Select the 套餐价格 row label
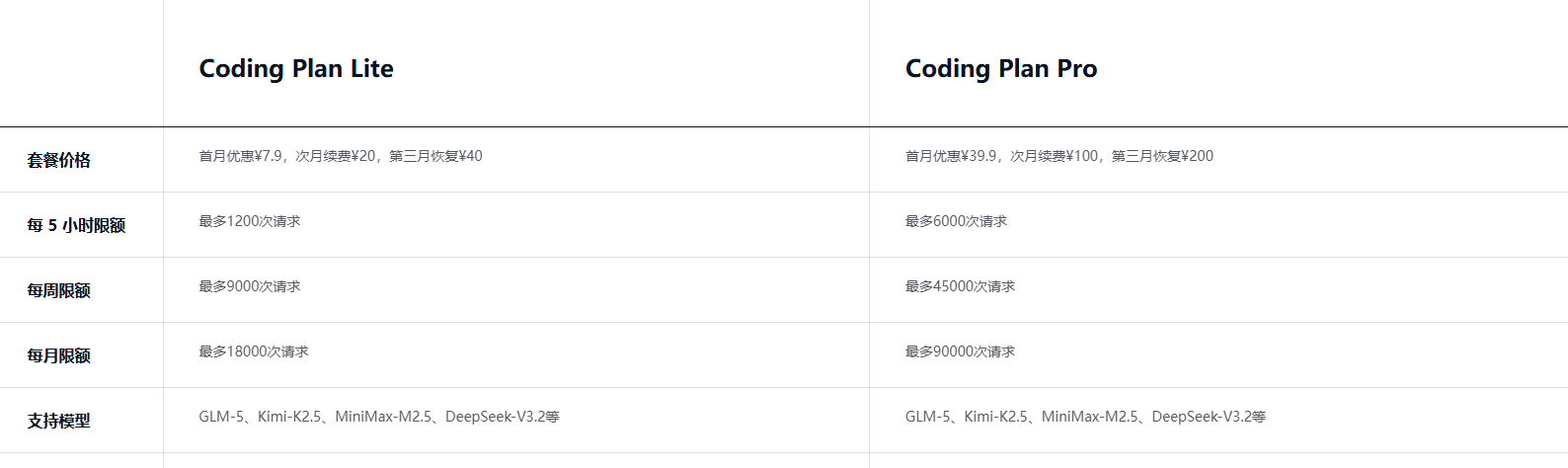 point(59,160)
